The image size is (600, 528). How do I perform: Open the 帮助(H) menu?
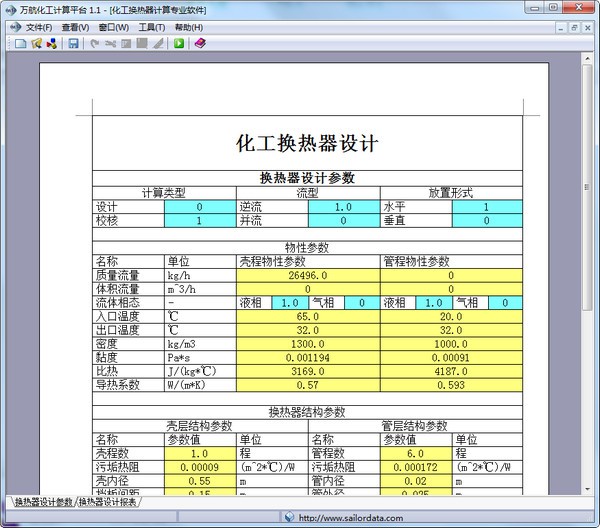tap(188, 27)
